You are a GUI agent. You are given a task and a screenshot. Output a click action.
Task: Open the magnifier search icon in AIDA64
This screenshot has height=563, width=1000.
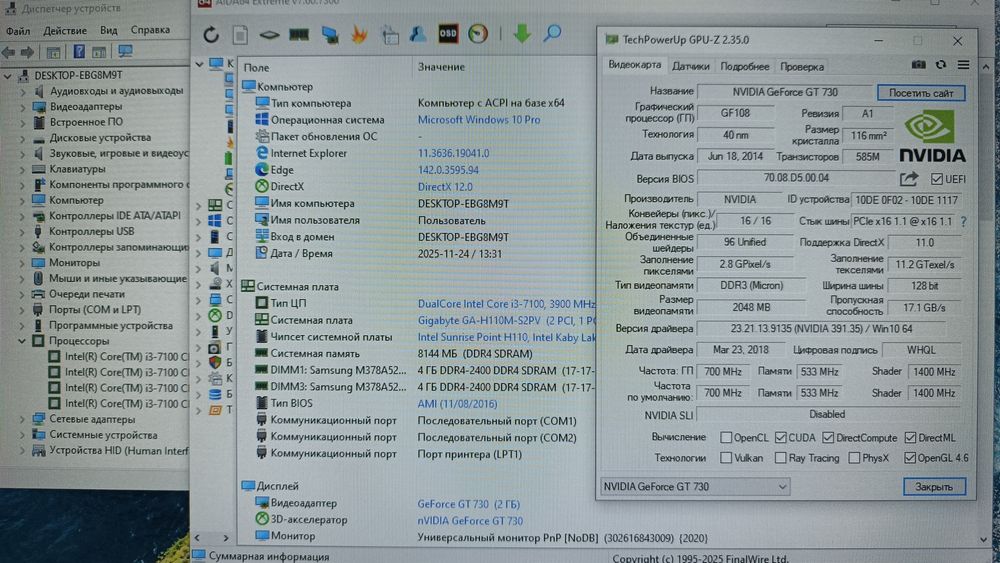tap(552, 33)
